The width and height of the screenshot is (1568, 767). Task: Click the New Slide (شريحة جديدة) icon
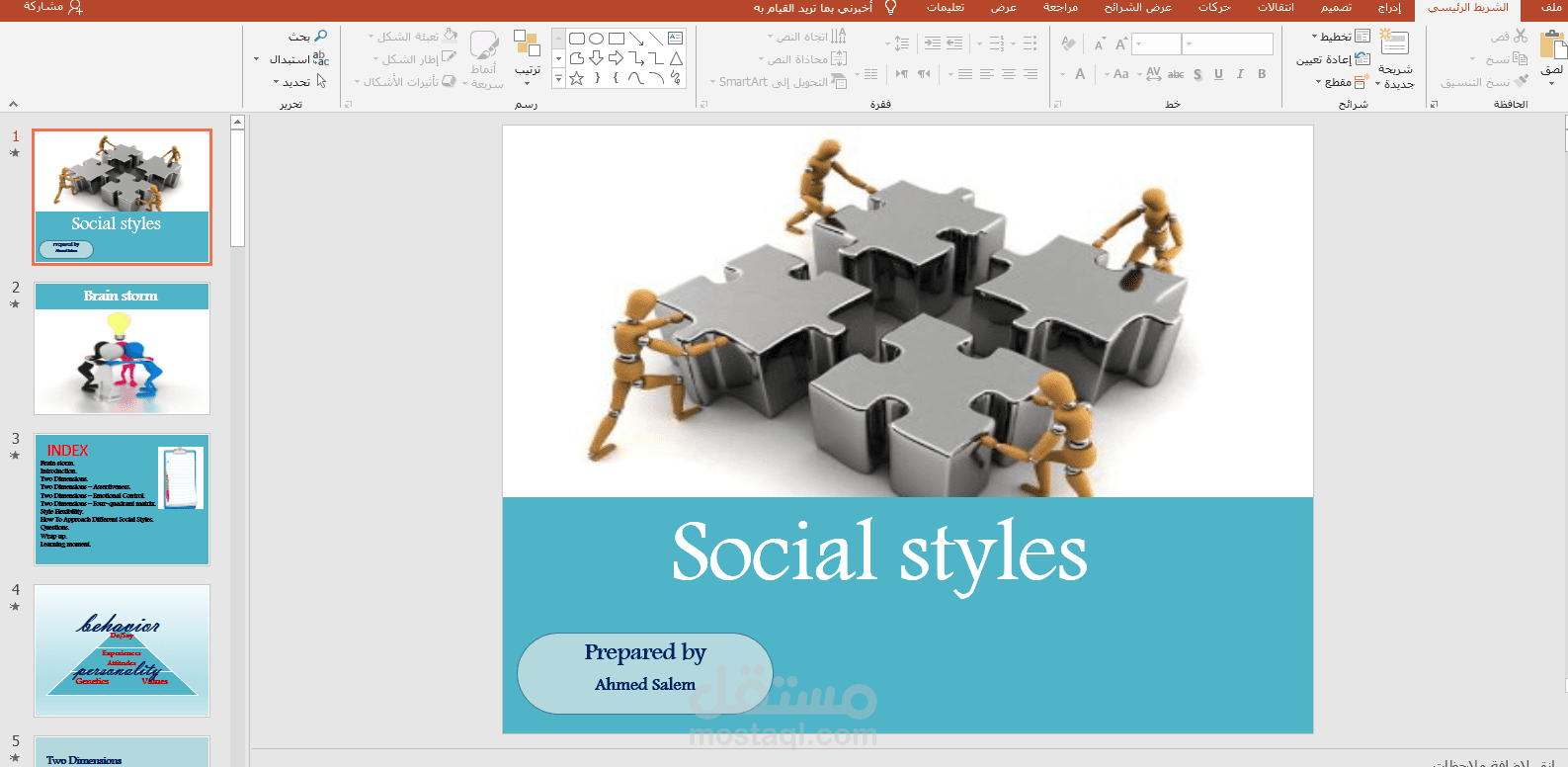click(x=1394, y=42)
